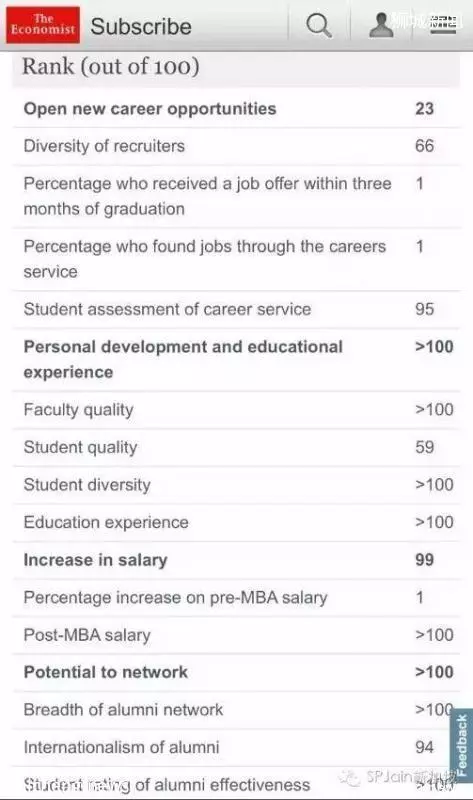
Task: Click Breadth of alumni network row
Action: coord(236,710)
